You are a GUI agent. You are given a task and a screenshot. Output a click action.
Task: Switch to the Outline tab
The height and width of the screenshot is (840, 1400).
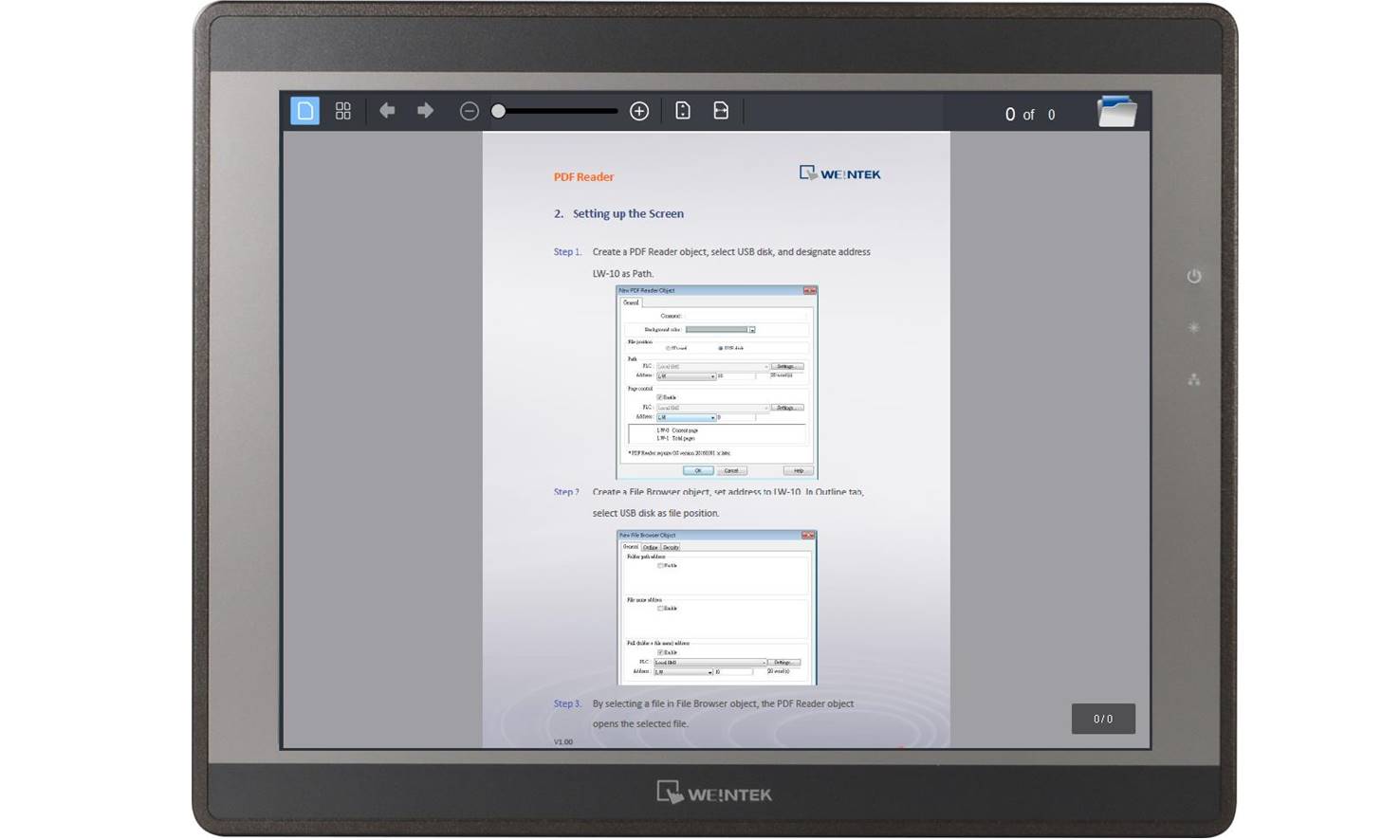pyautogui.click(x=651, y=547)
